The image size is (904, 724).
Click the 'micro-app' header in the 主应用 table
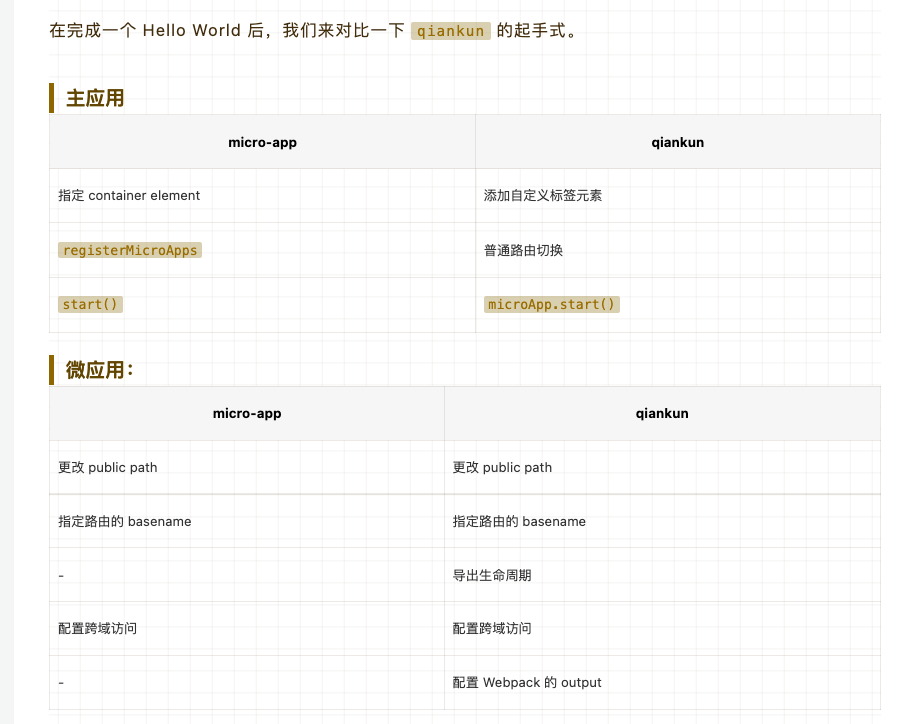(262, 142)
